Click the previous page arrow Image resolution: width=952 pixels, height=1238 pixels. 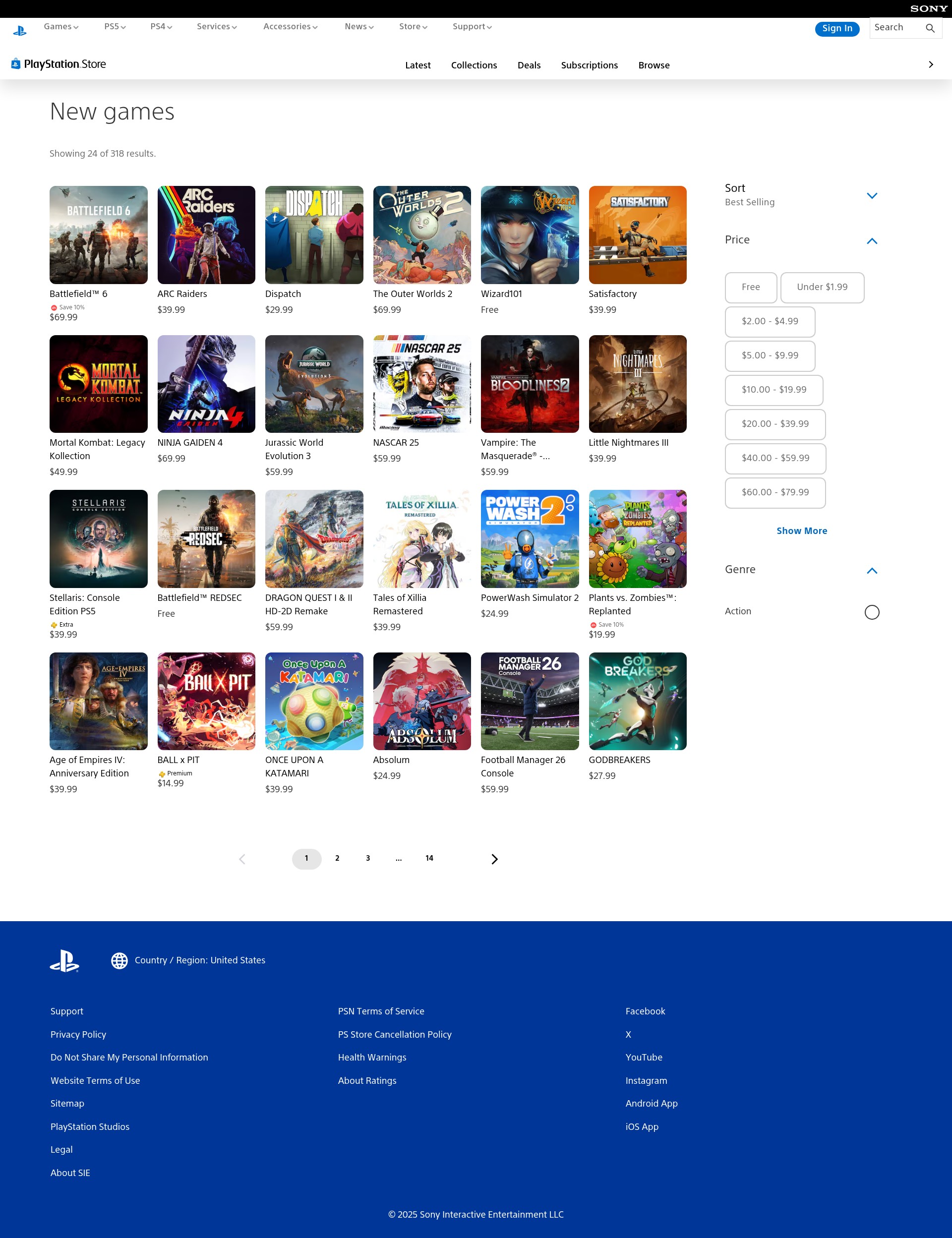click(242, 859)
